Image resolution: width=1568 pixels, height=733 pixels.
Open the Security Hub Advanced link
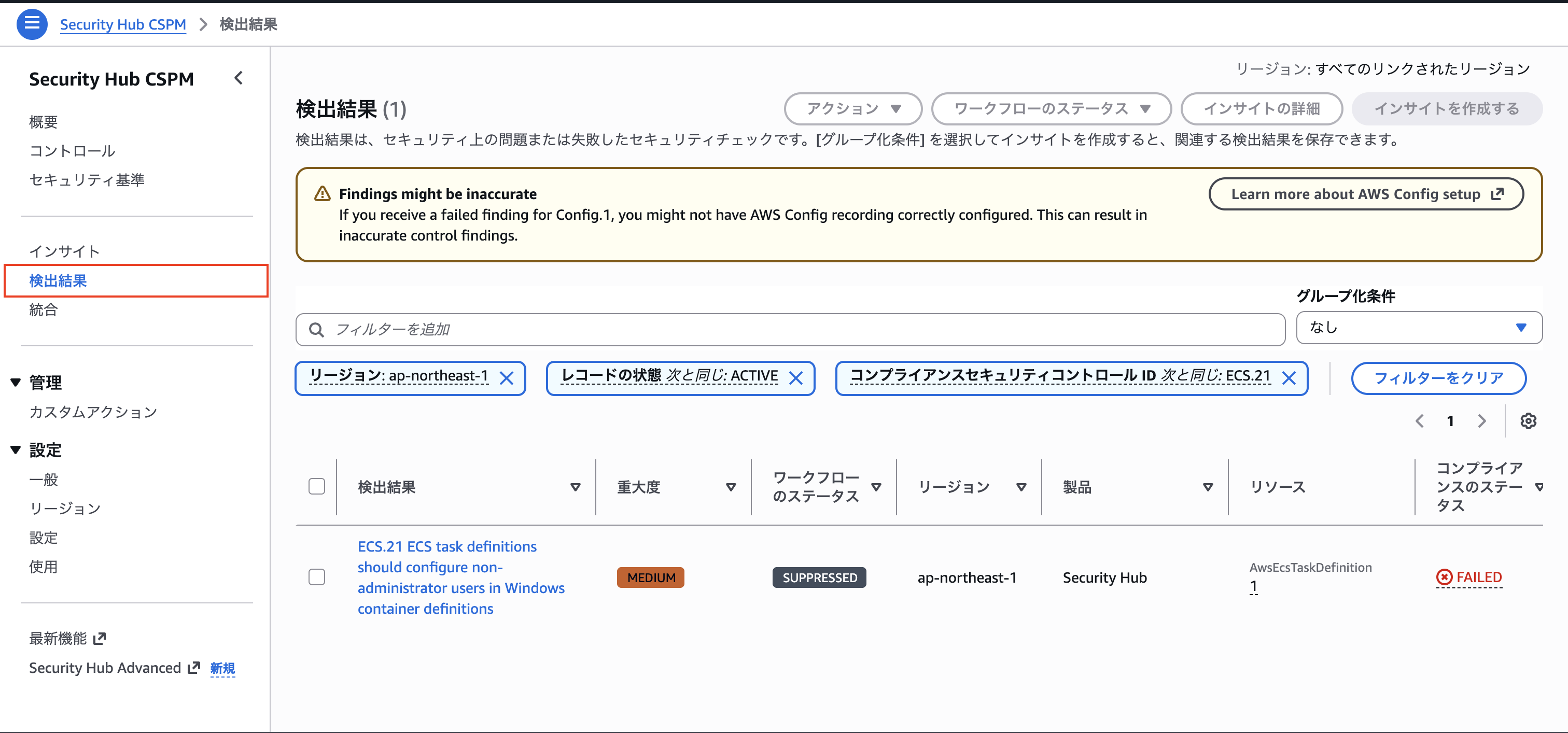pyautogui.click(x=105, y=667)
